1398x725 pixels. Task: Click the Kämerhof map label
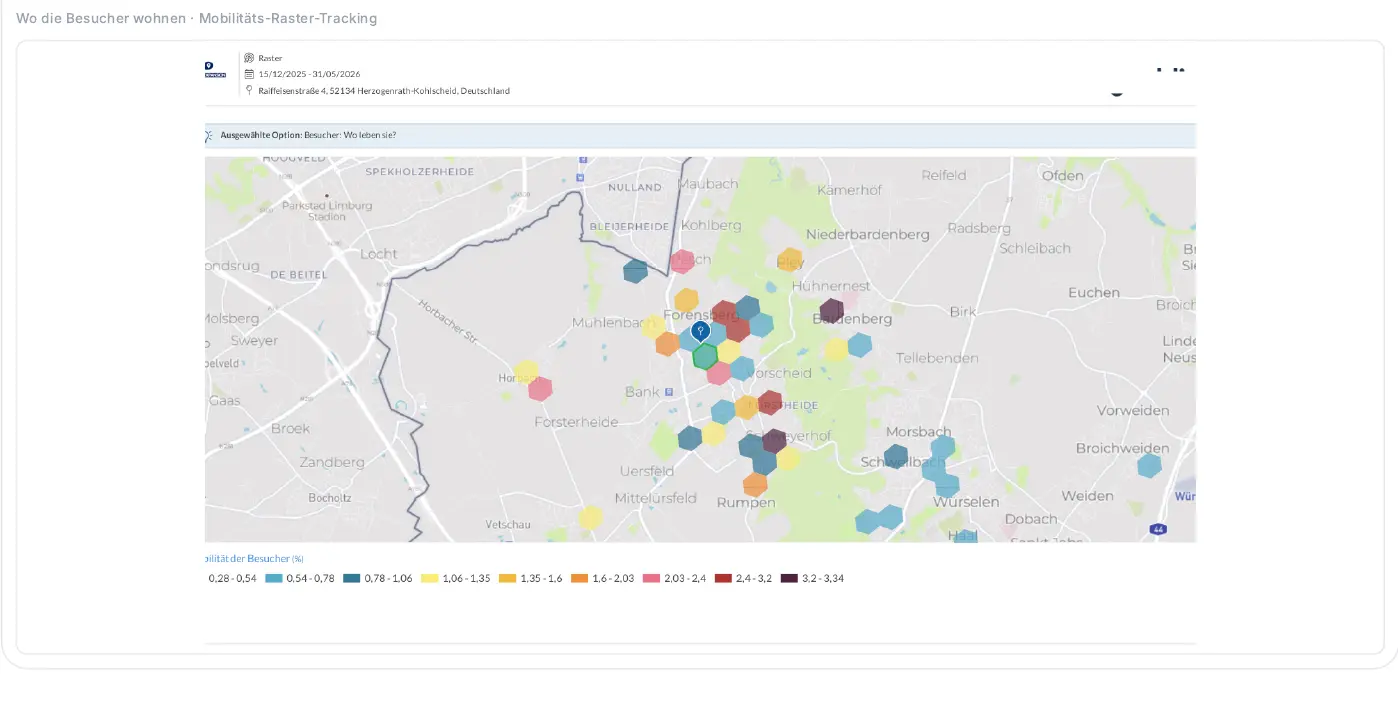pos(849,190)
